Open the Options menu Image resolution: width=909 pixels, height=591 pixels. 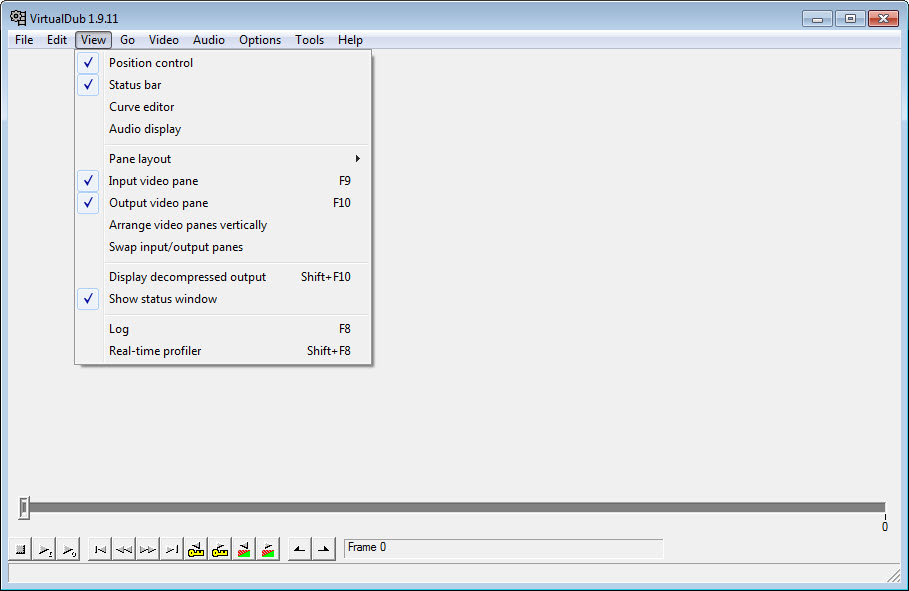coord(260,40)
